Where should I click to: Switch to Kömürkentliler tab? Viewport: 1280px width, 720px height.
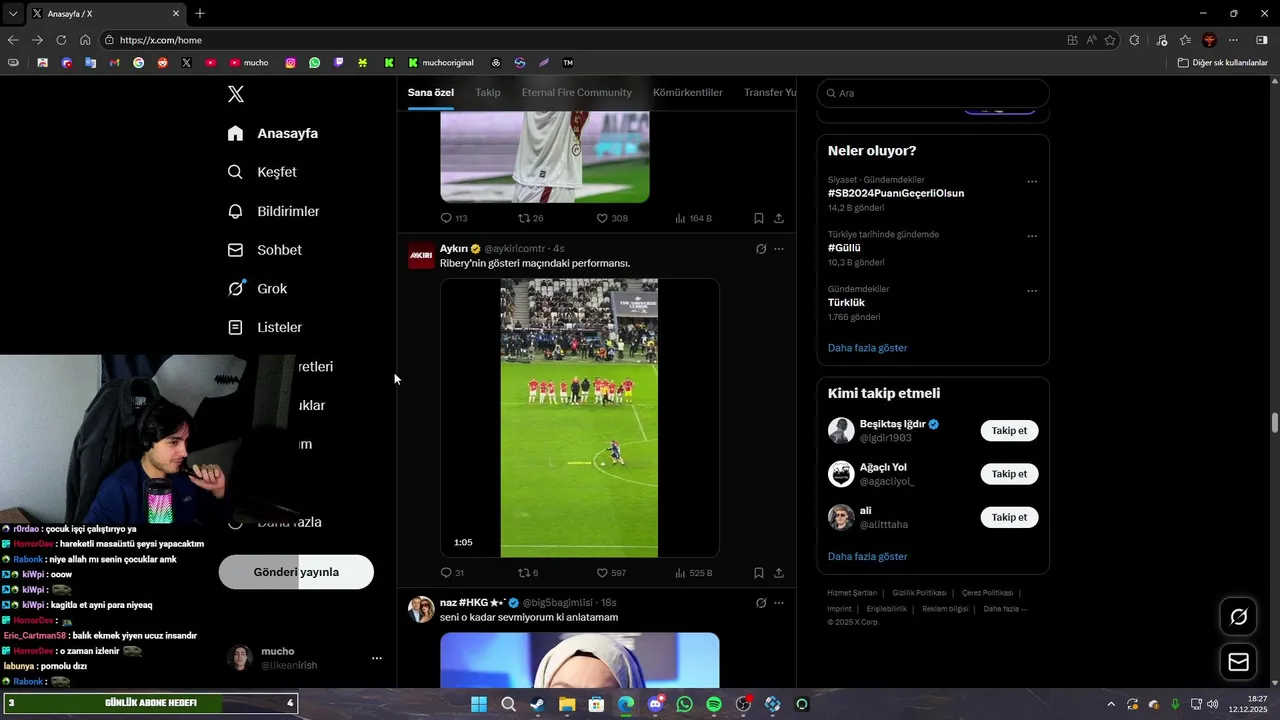(x=688, y=92)
